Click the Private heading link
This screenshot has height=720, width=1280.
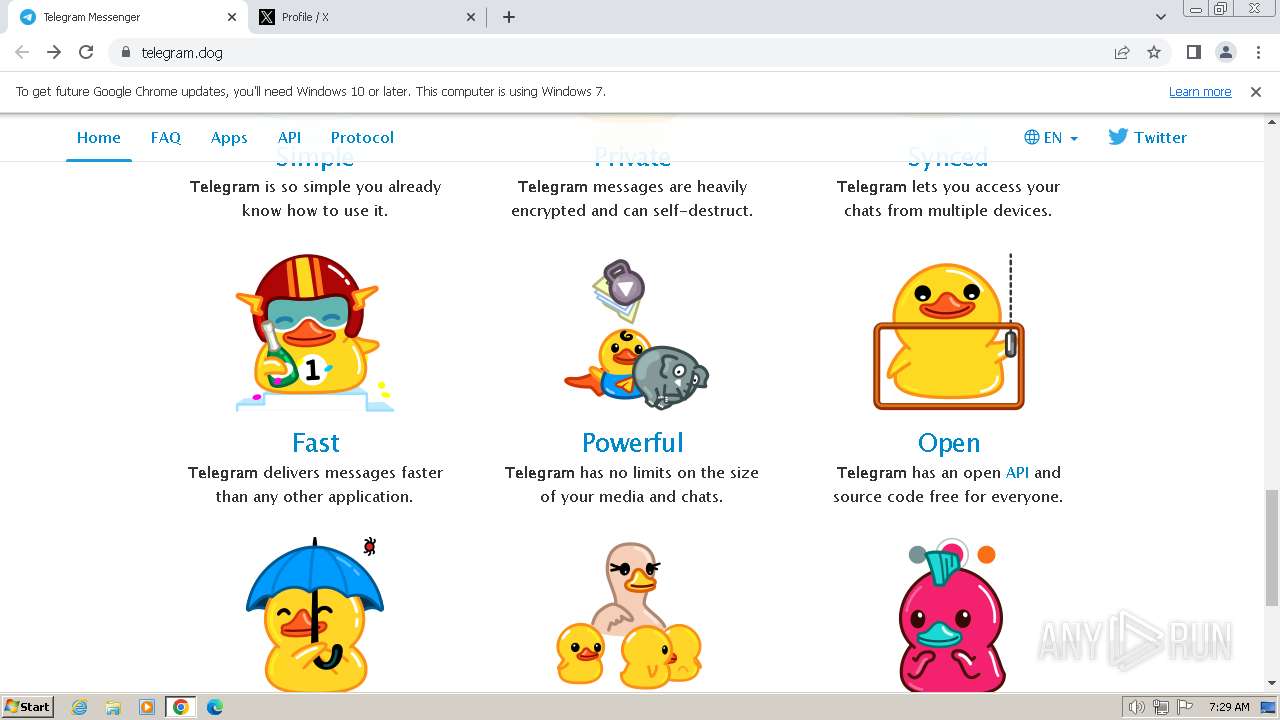(x=633, y=158)
